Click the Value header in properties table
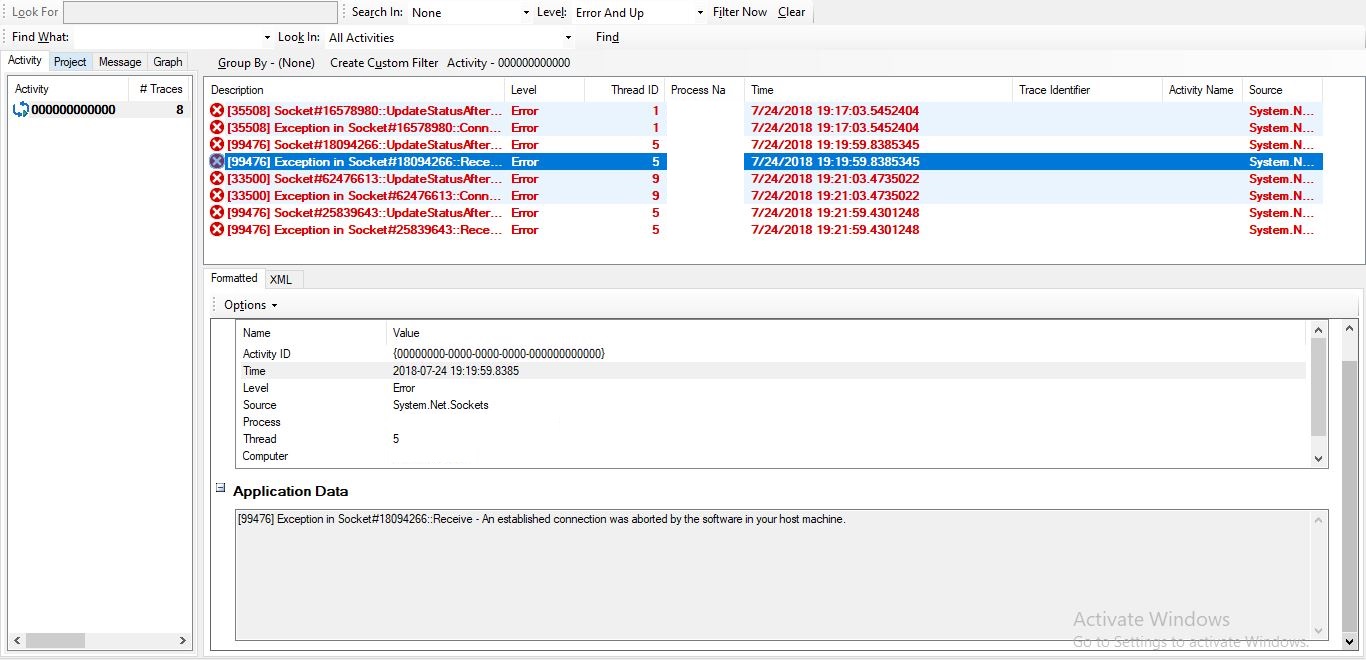Screen dimensions: 1366x660 (x=846, y=333)
